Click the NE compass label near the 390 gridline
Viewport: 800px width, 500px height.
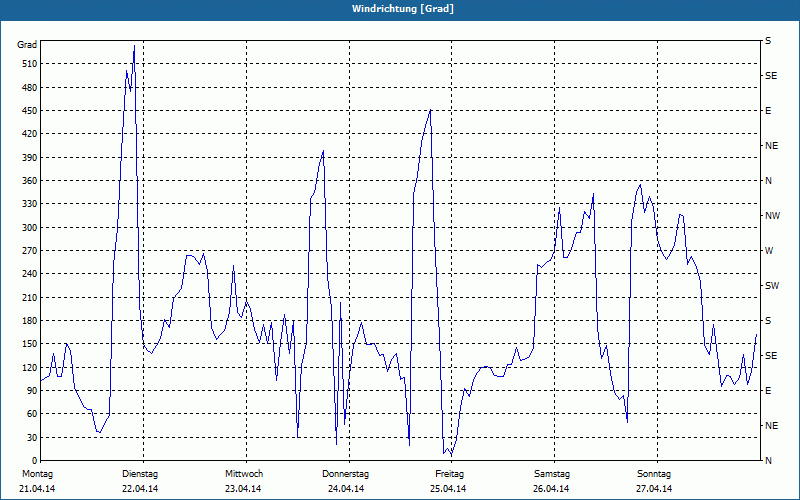[x=771, y=146]
